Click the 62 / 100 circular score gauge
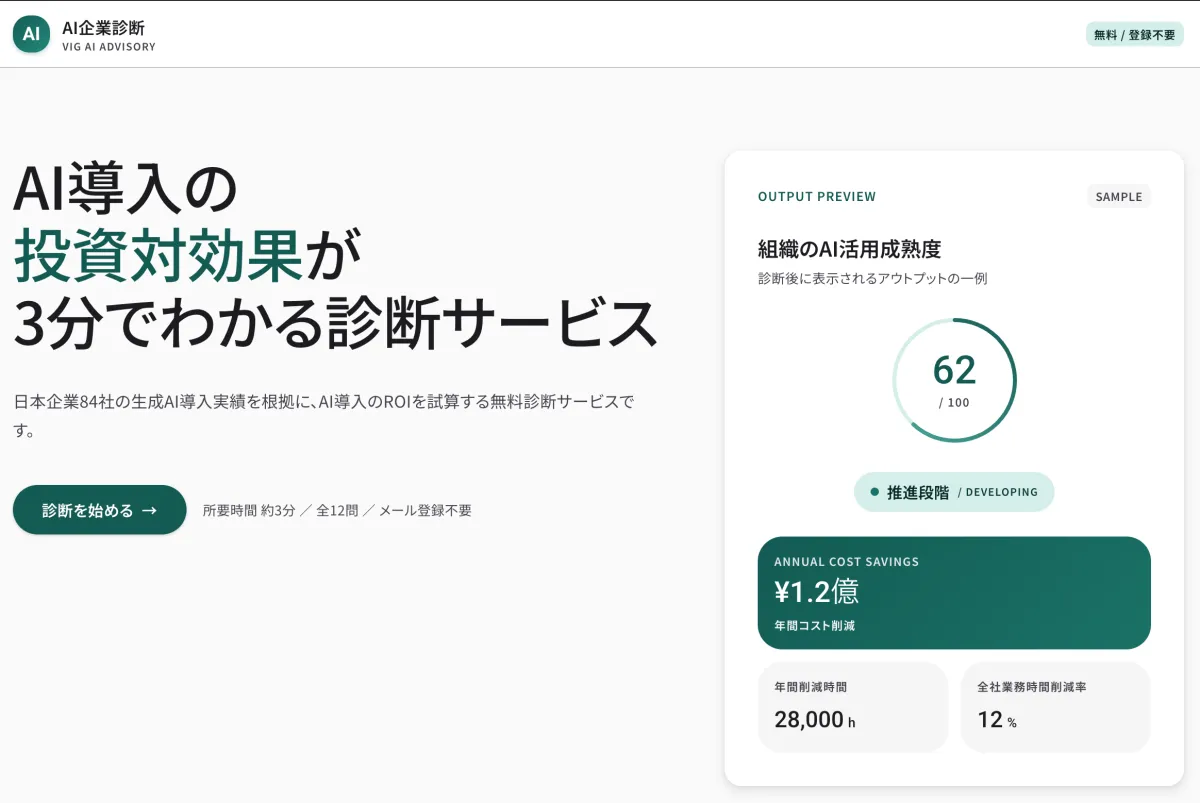 (954, 380)
